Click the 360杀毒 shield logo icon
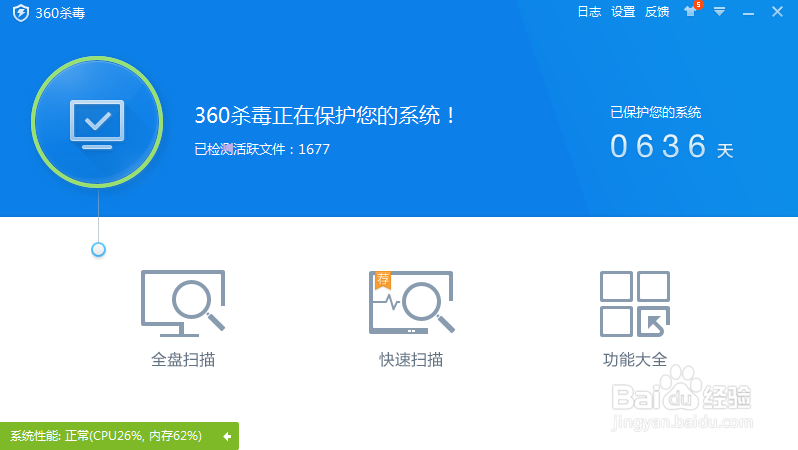Image resolution: width=798 pixels, height=450 pixels. tap(20, 13)
